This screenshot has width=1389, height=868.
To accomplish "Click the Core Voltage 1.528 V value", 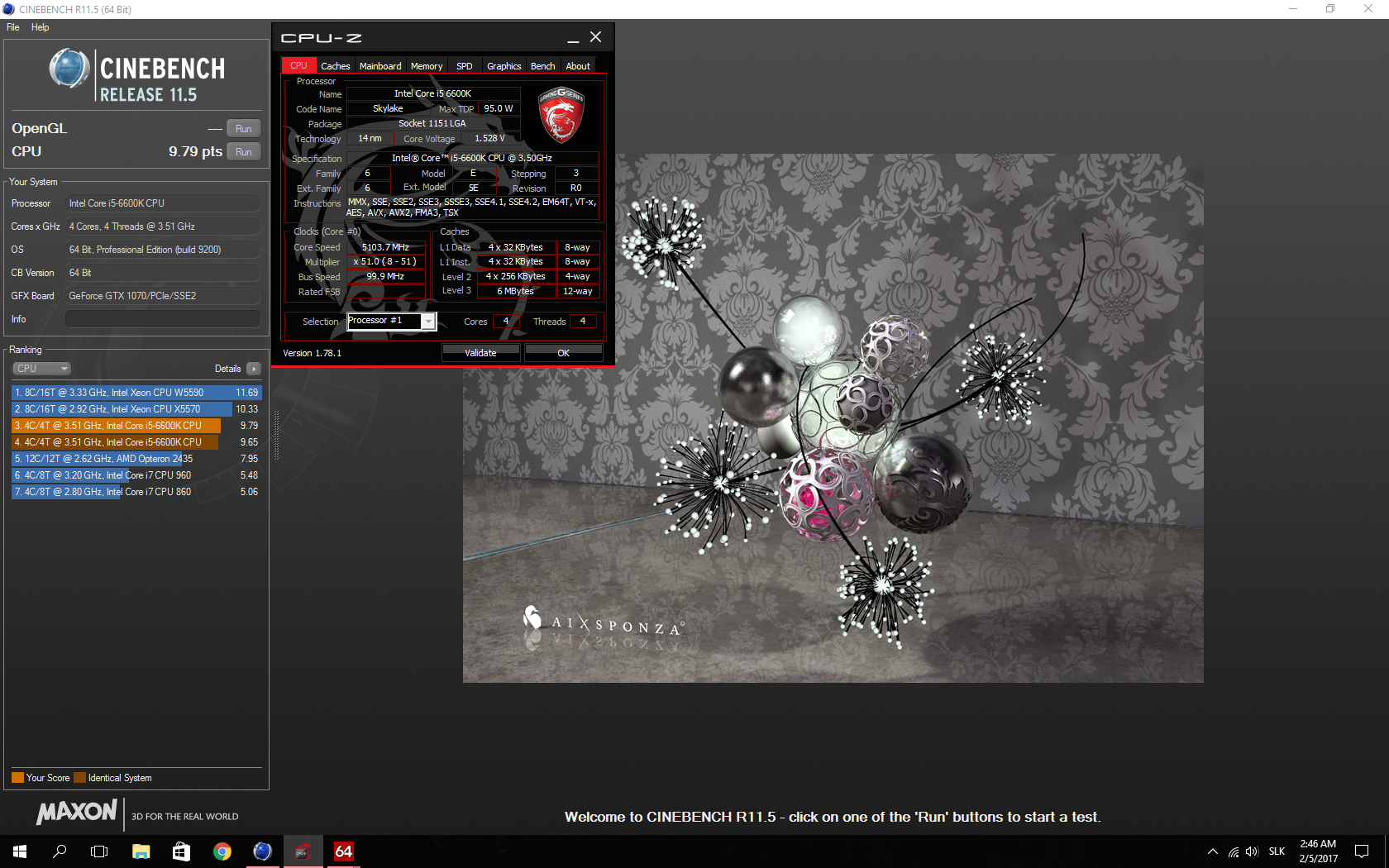I will [489, 139].
